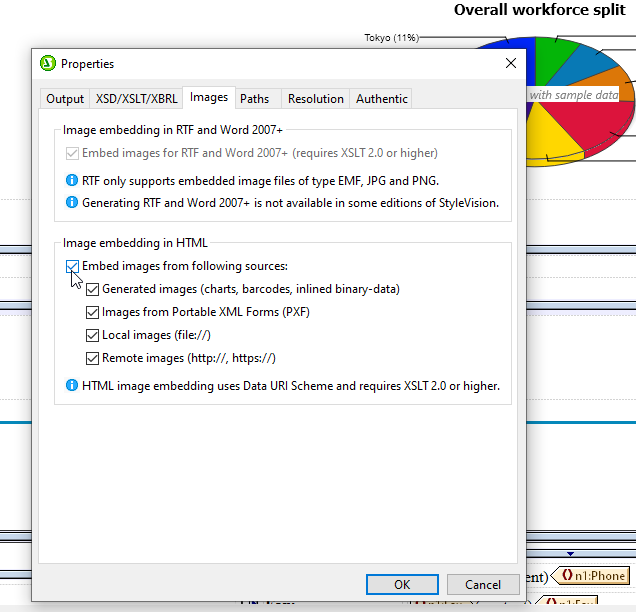Open the Authentic tab
This screenshot has height=612, width=636.
click(x=381, y=98)
